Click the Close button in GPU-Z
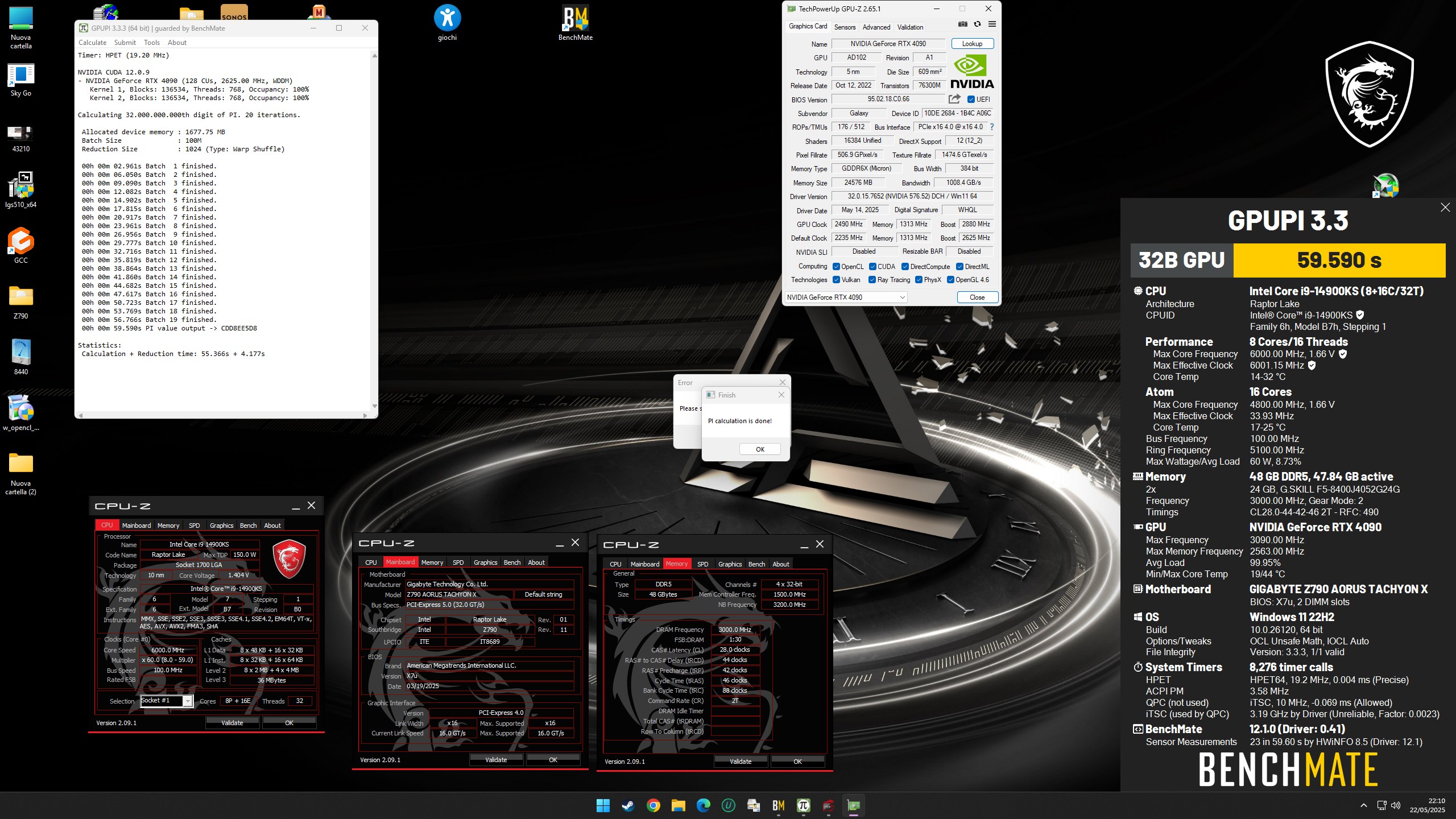This screenshot has width=1456, height=819. [x=977, y=297]
